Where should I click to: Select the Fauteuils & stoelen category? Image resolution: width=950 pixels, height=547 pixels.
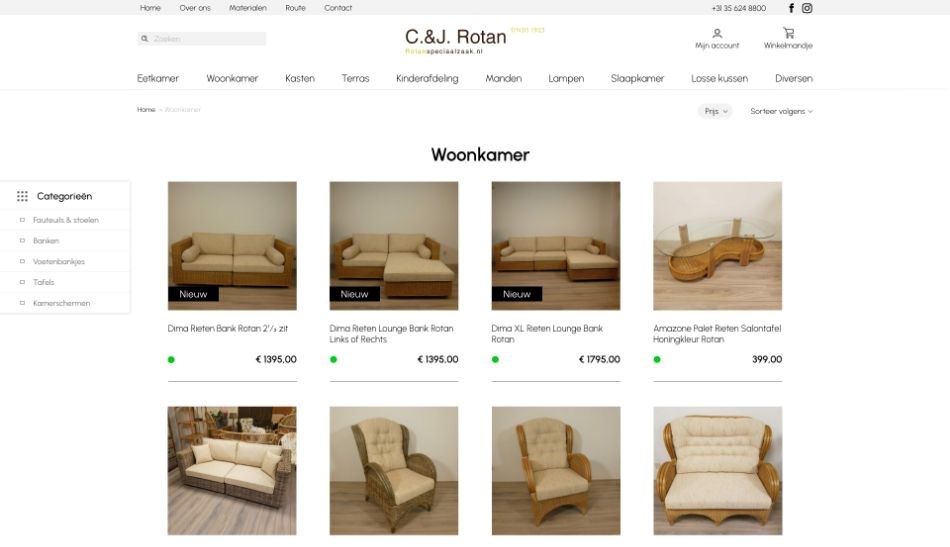65,220
